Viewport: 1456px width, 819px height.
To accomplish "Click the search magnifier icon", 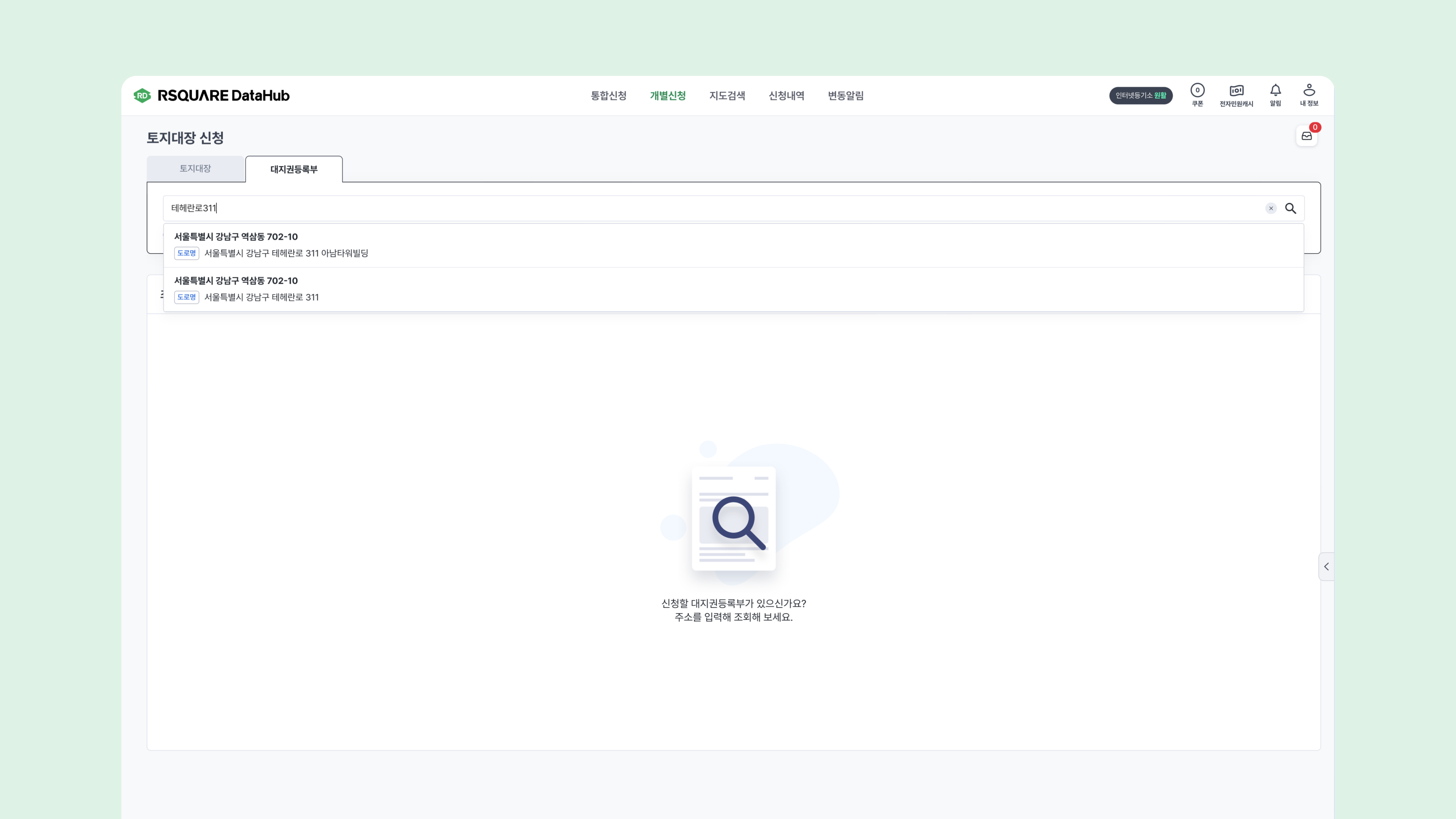I will coord(1290,209).
